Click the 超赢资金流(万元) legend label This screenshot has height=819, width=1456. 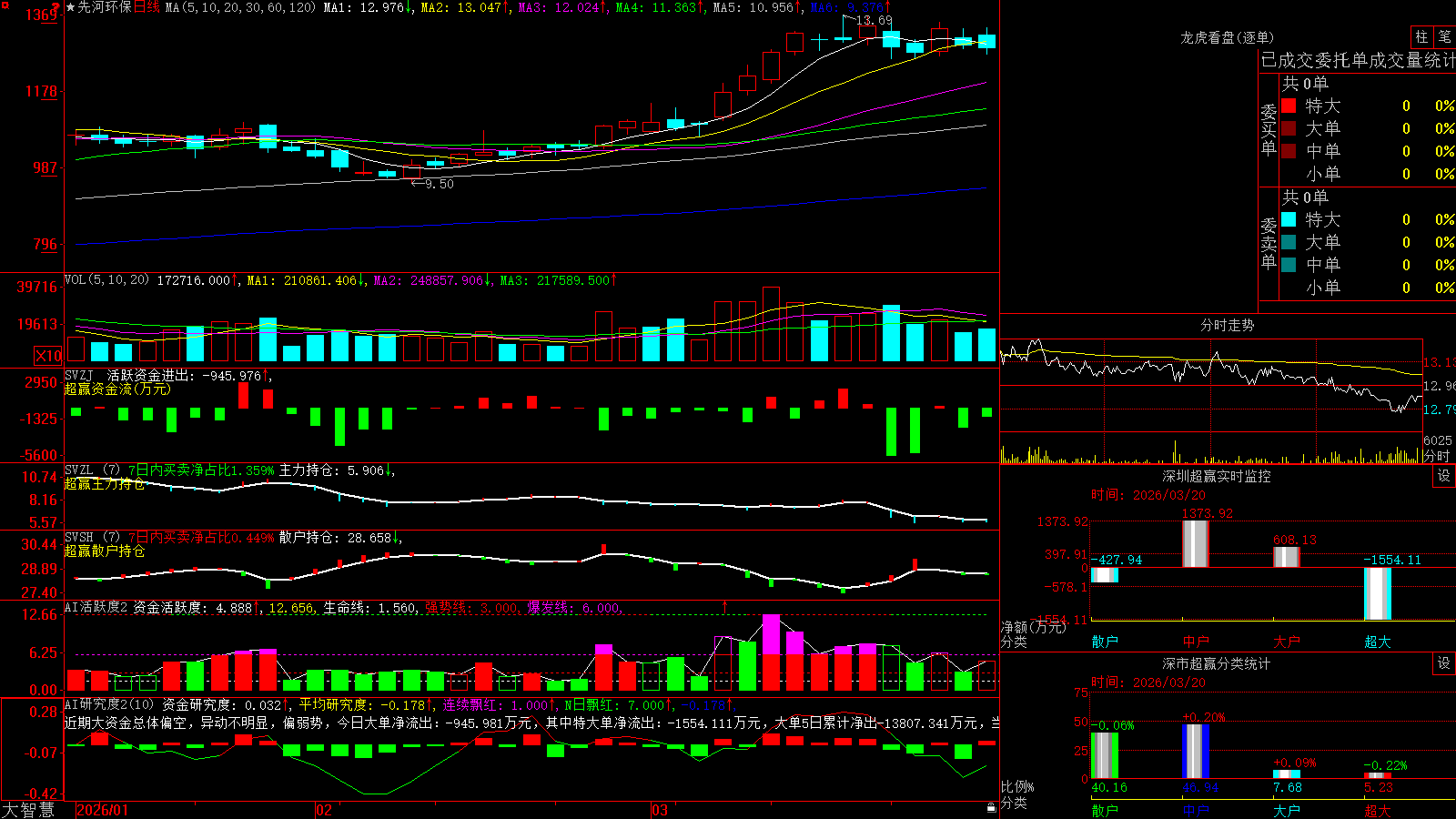click(x=117, y=389)
